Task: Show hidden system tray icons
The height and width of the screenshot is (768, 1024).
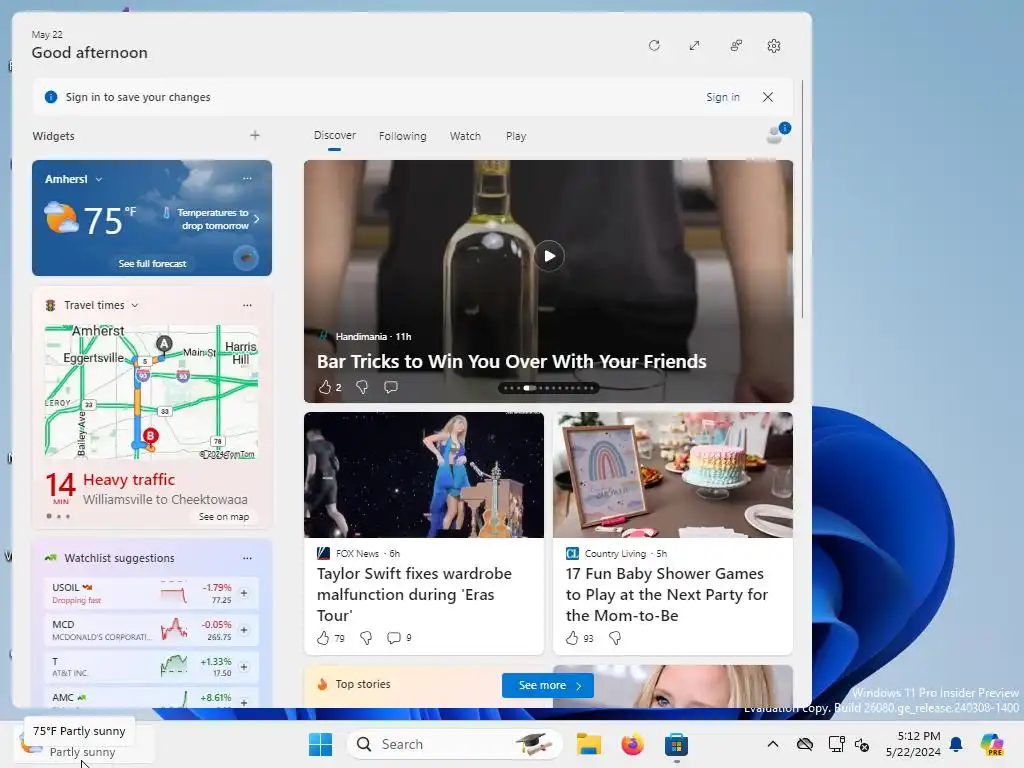Action: (773, 744)
